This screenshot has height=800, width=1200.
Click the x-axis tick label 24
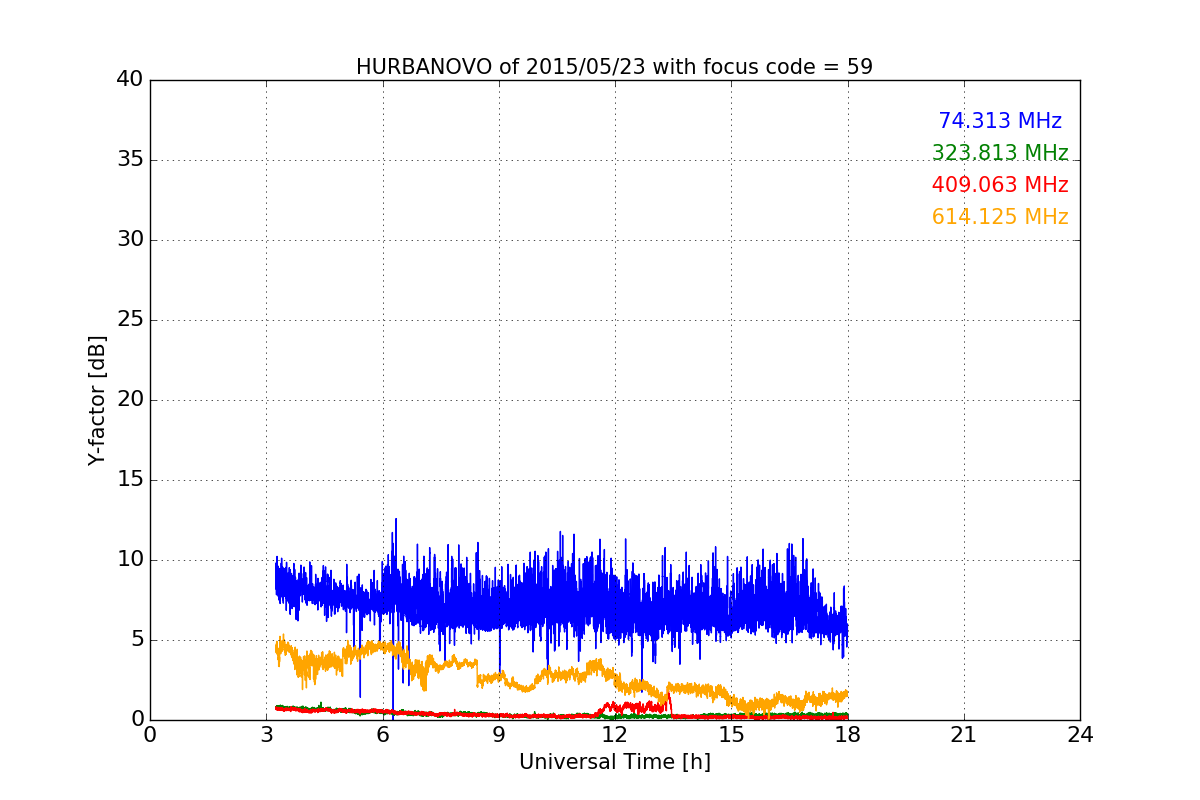[x=1080, y=734]
